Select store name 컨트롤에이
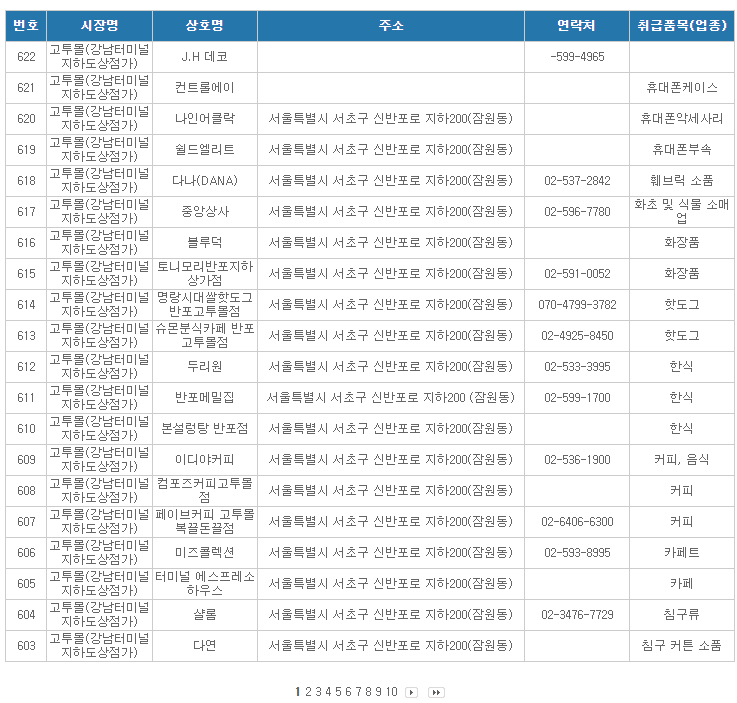Image resolution: width=737 pixels, height=703 pixels. 204,88
